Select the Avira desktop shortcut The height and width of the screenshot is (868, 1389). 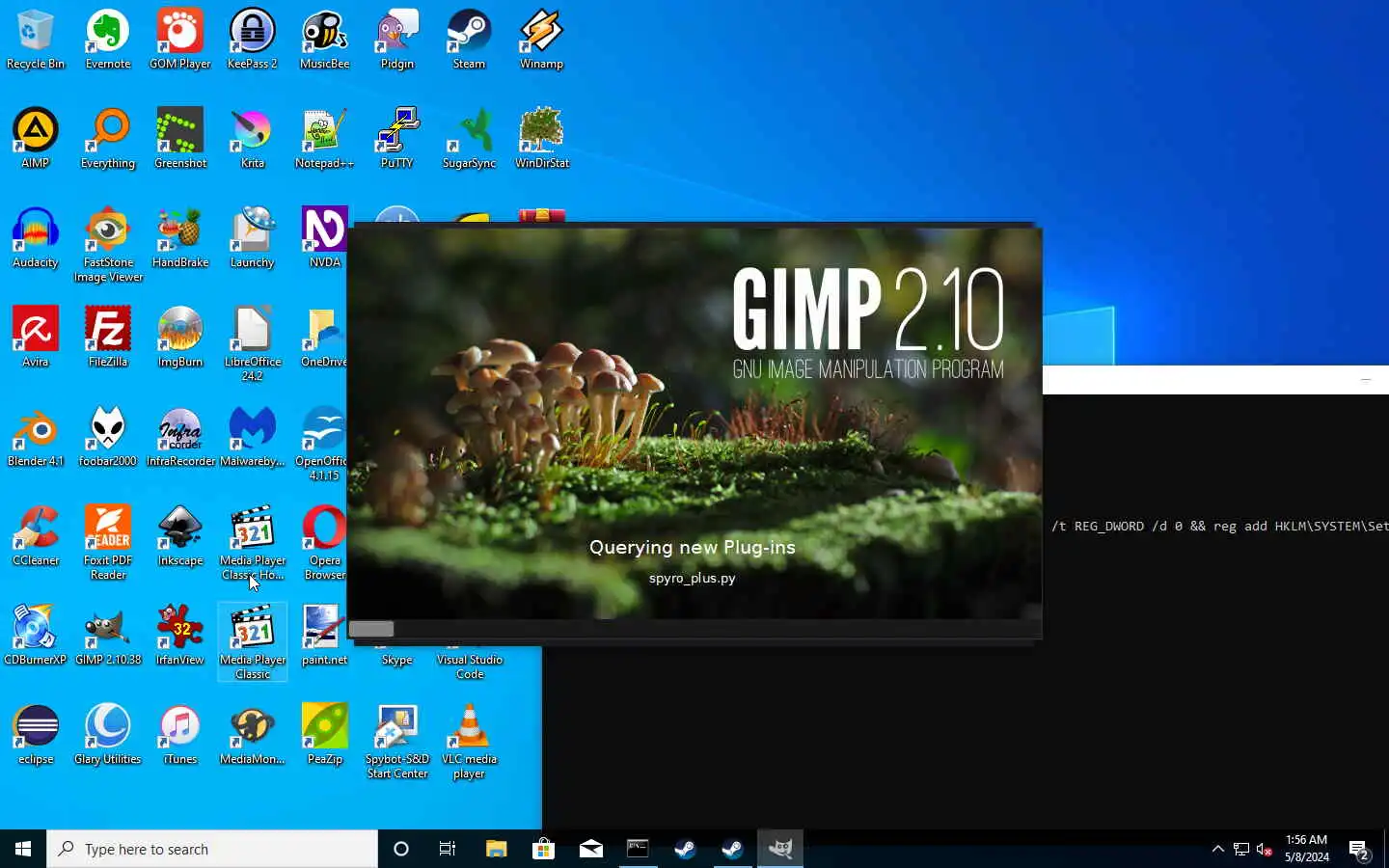click(36, 338)
